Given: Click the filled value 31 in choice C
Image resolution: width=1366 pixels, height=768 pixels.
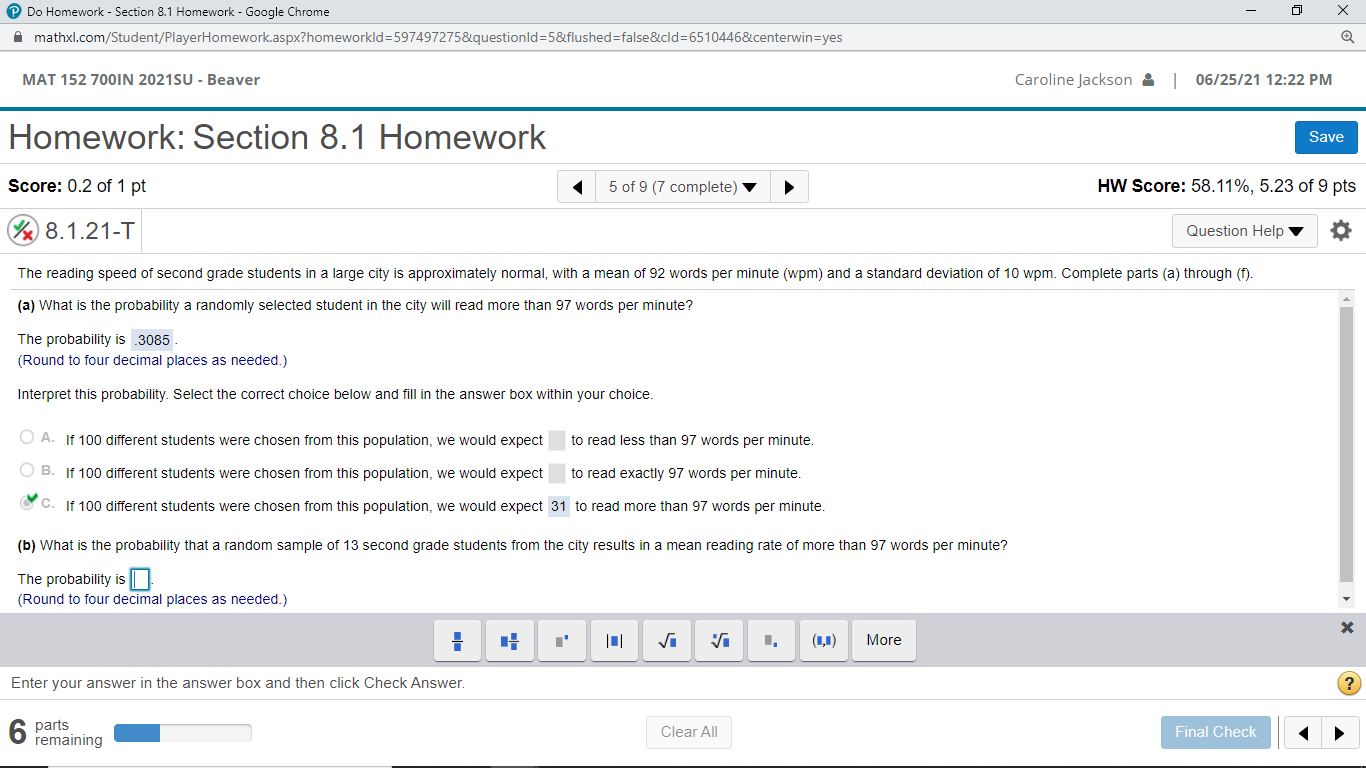Looking at the screenshot, I should tap(559, 506).
